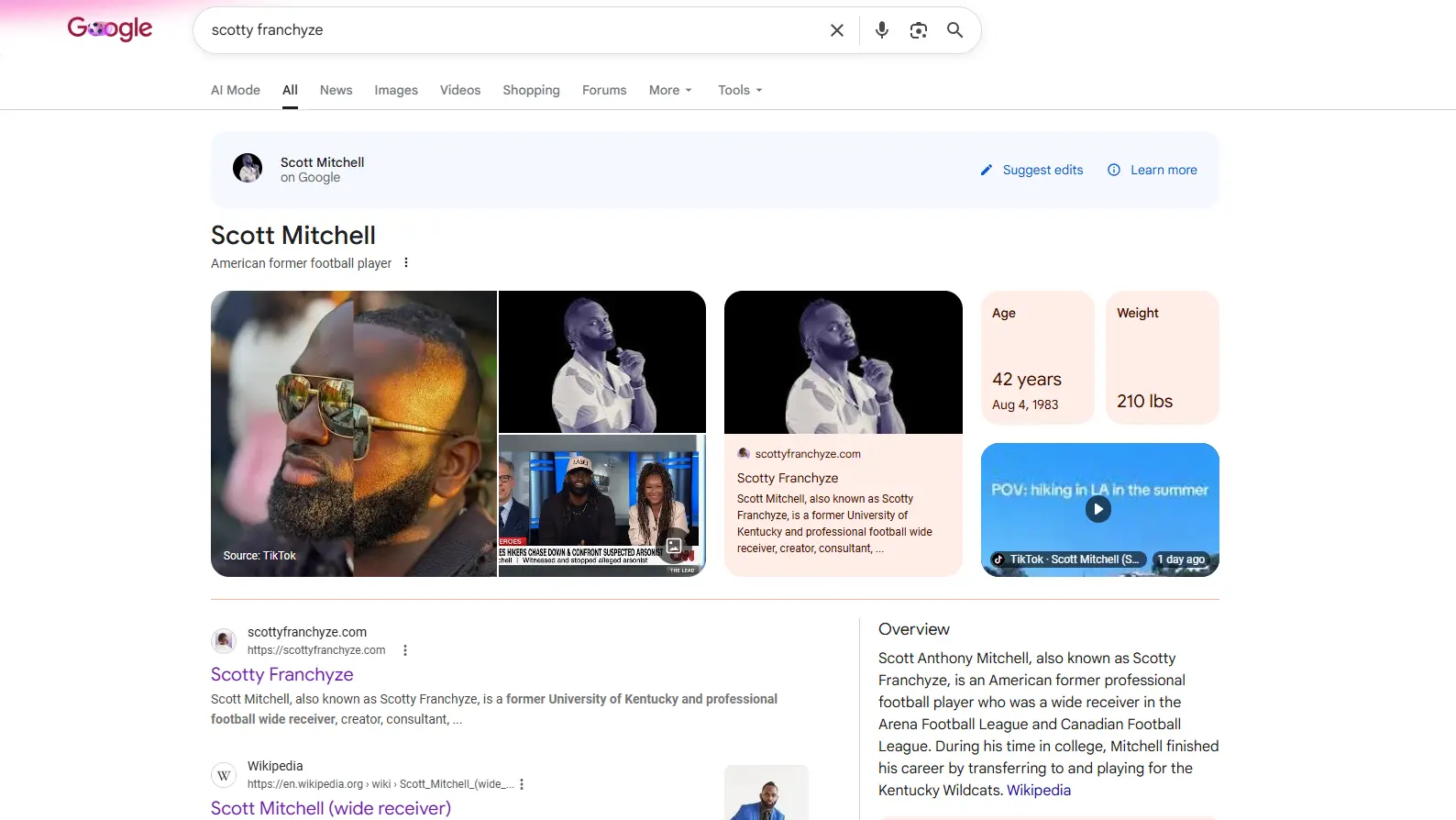Viewport: 1456px width, 820px height.
Task: Open the large TikTok-sourced sunglasses photo
Action: click(x=354, y=434)
